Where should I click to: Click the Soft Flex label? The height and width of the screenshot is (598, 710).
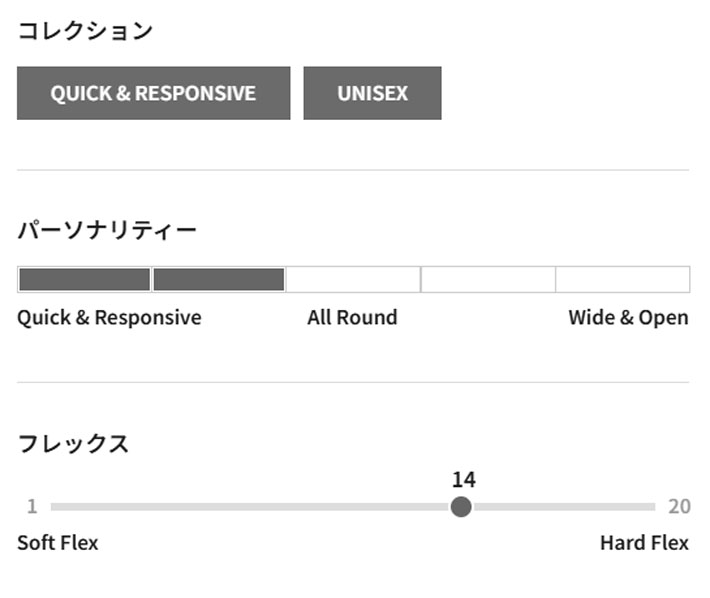58,543
